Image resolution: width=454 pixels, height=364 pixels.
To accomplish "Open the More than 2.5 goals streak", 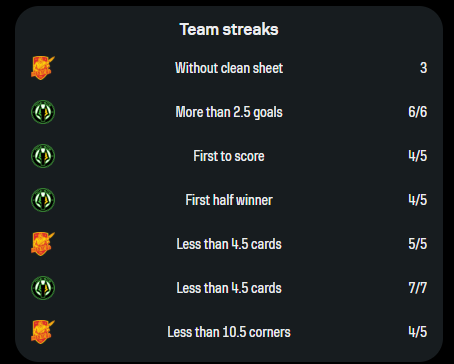I will (229, 112).
